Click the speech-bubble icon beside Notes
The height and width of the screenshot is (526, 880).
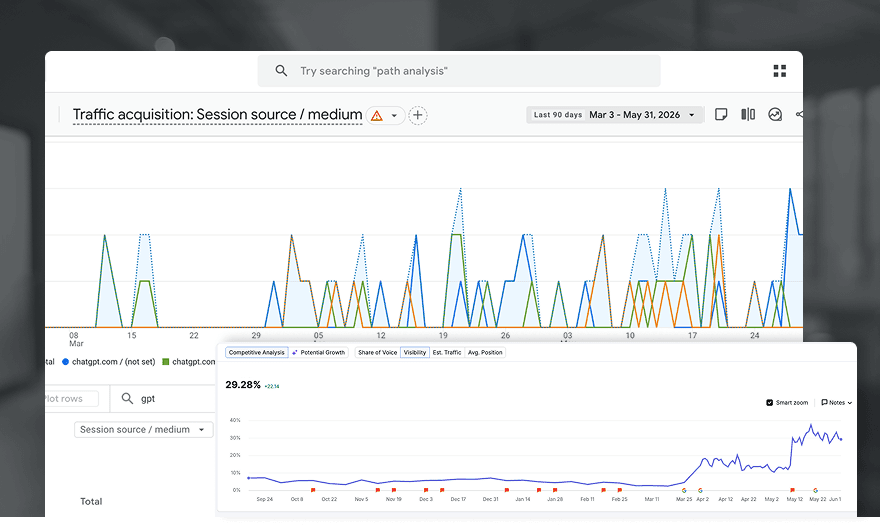pos(824,402)
